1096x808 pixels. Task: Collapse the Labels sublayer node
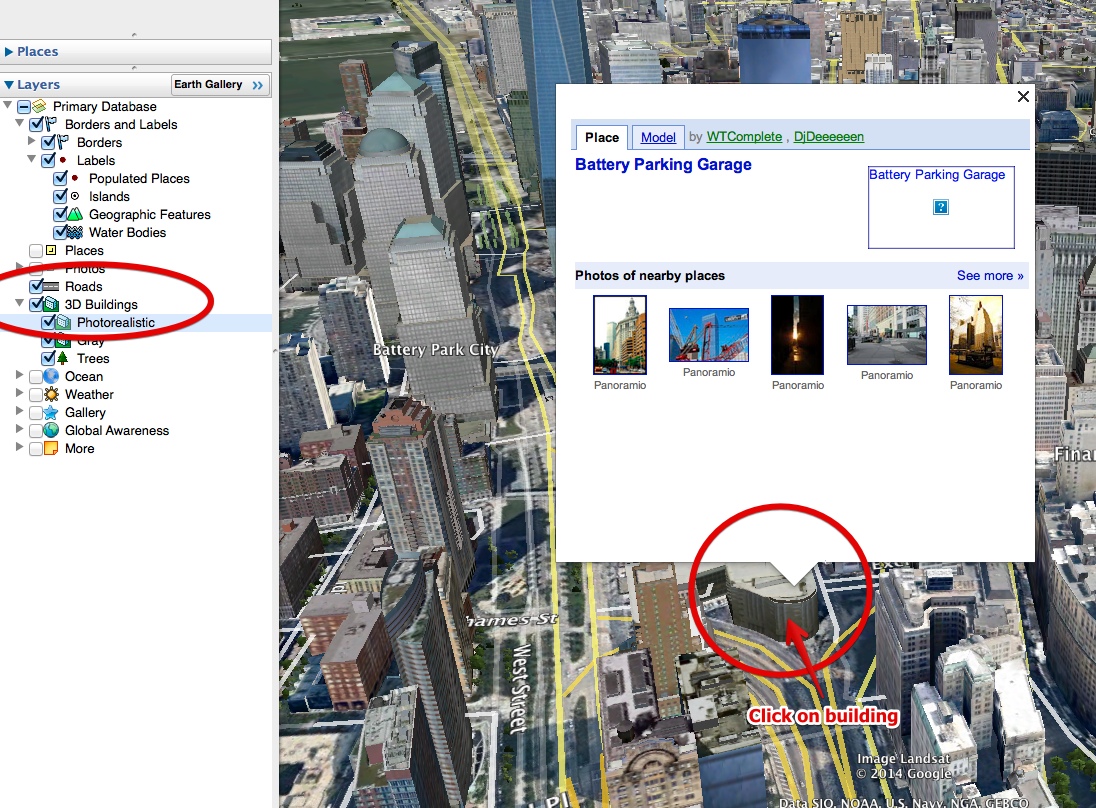click(x=31, y=159)
